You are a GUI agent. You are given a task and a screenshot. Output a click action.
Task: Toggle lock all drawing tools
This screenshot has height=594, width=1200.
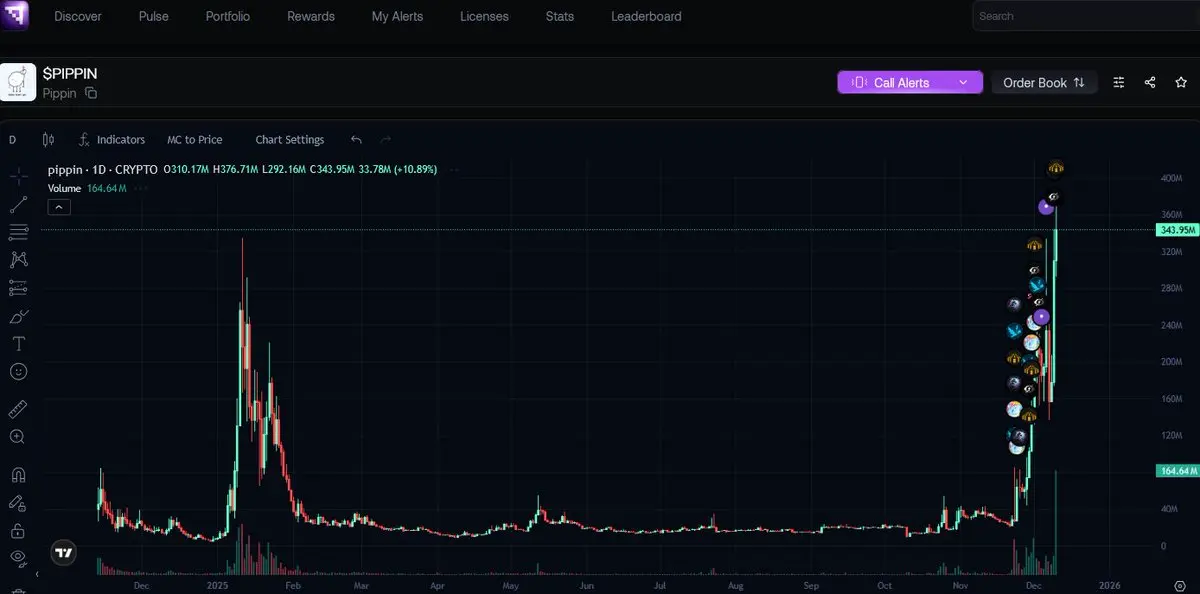[x=18, y=530]
